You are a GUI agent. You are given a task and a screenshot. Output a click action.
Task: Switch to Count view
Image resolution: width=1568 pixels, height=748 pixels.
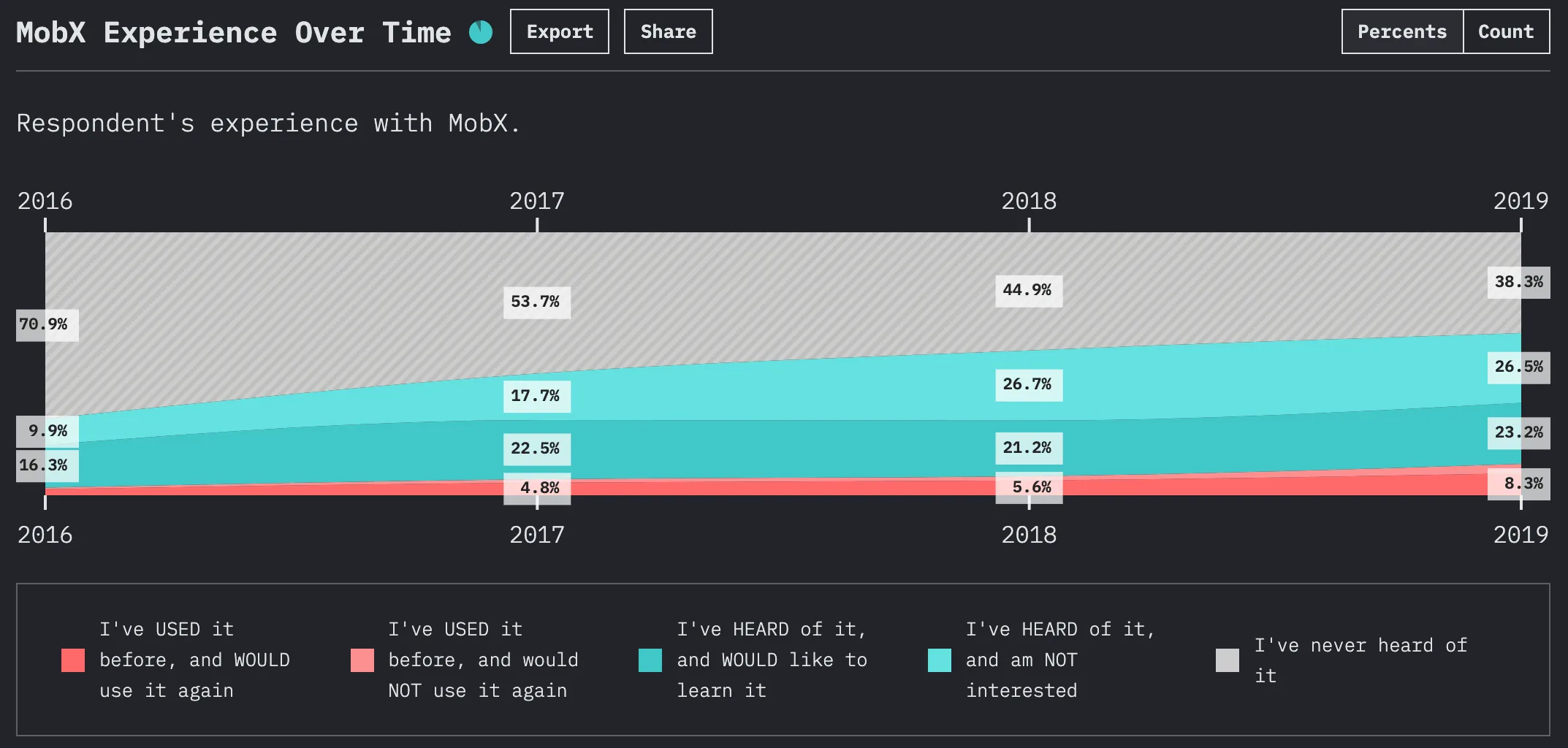click(1506, 31)
